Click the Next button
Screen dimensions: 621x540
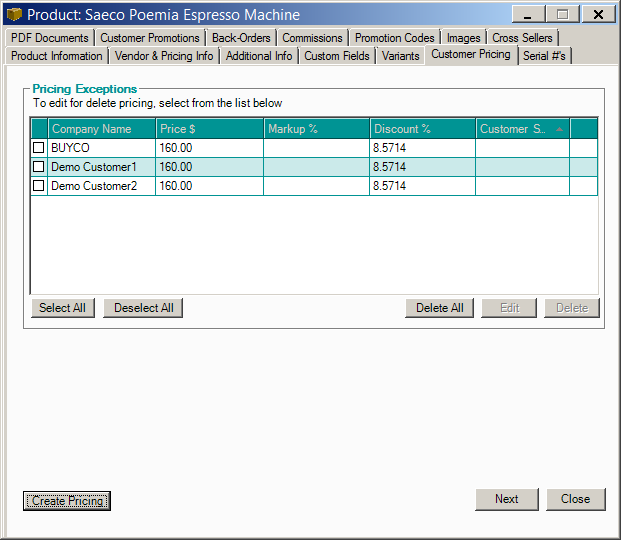point(506,499)
